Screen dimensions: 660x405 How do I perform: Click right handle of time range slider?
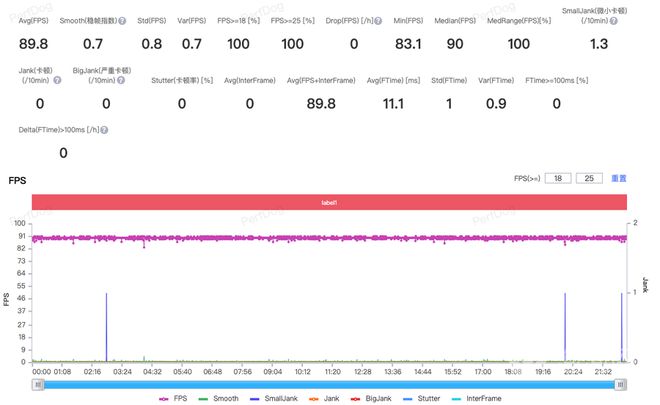tap(622, 383)
